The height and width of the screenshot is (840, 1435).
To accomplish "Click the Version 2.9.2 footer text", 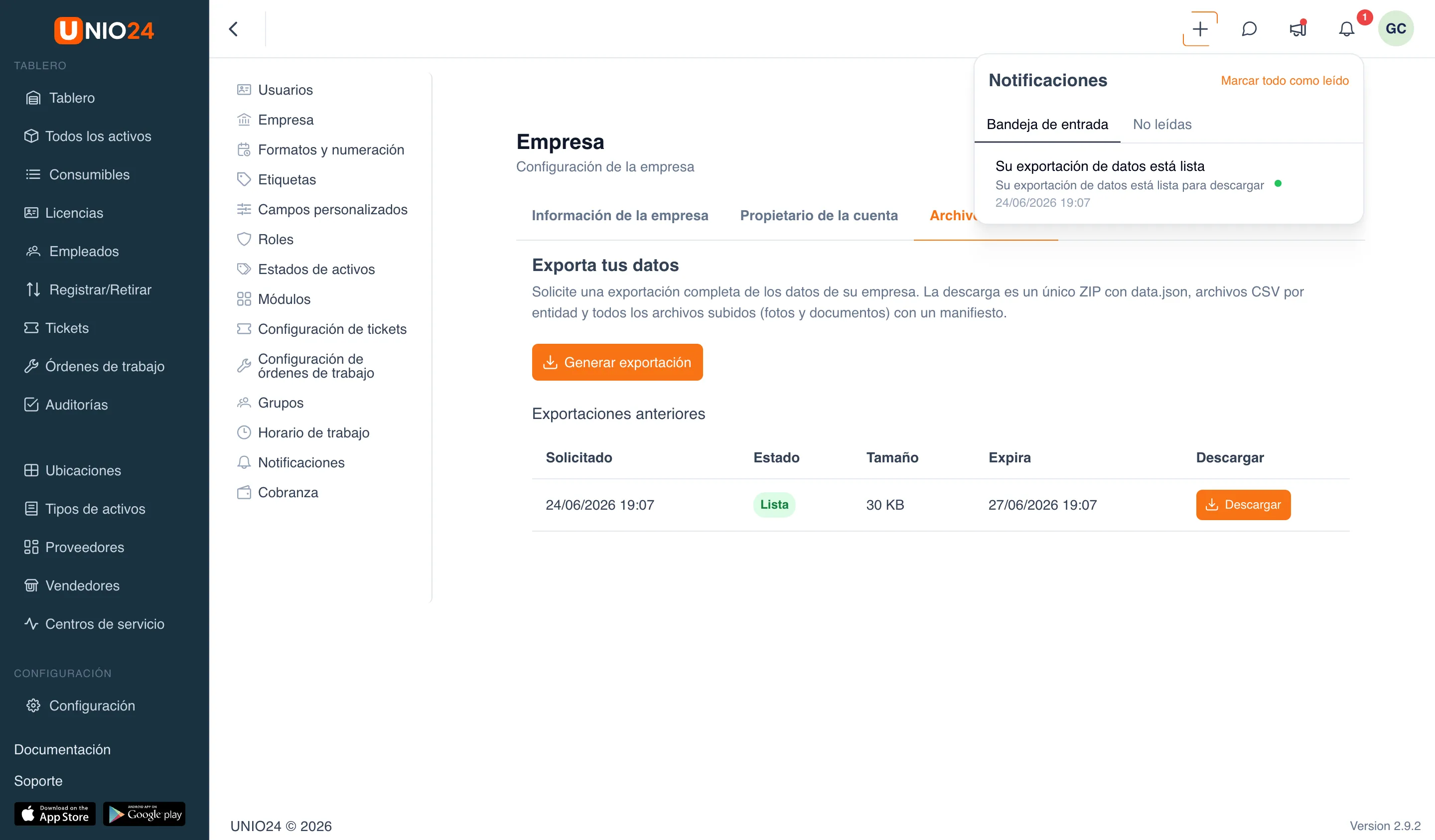I will 1385,826.
